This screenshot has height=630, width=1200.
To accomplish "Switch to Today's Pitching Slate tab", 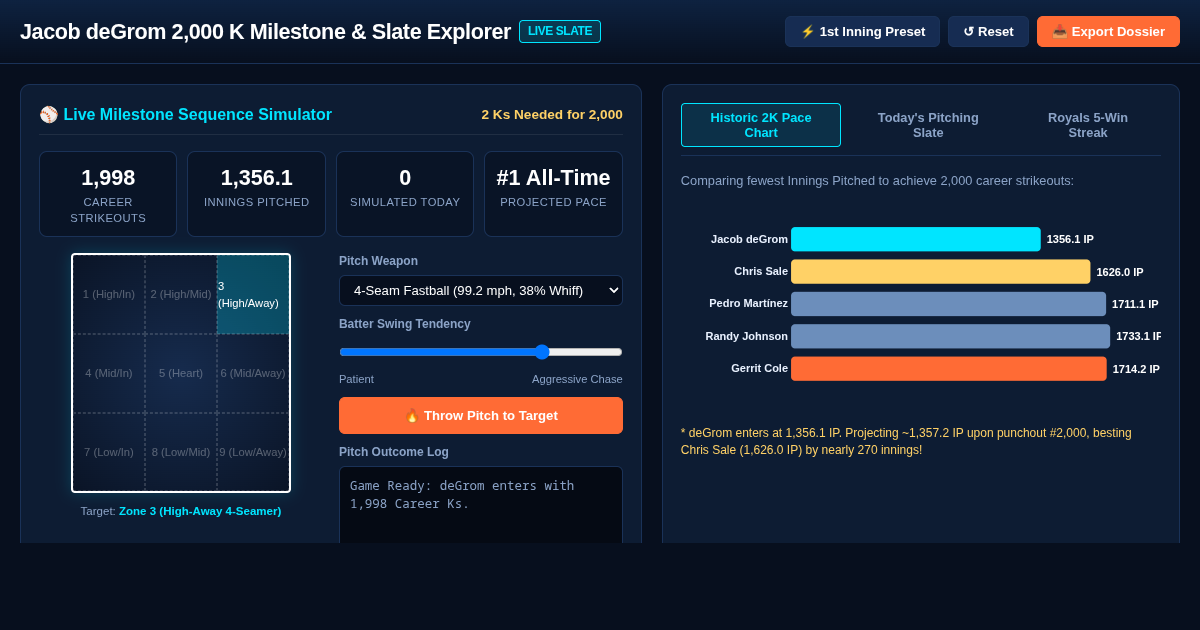I will [x=928, y=125].
